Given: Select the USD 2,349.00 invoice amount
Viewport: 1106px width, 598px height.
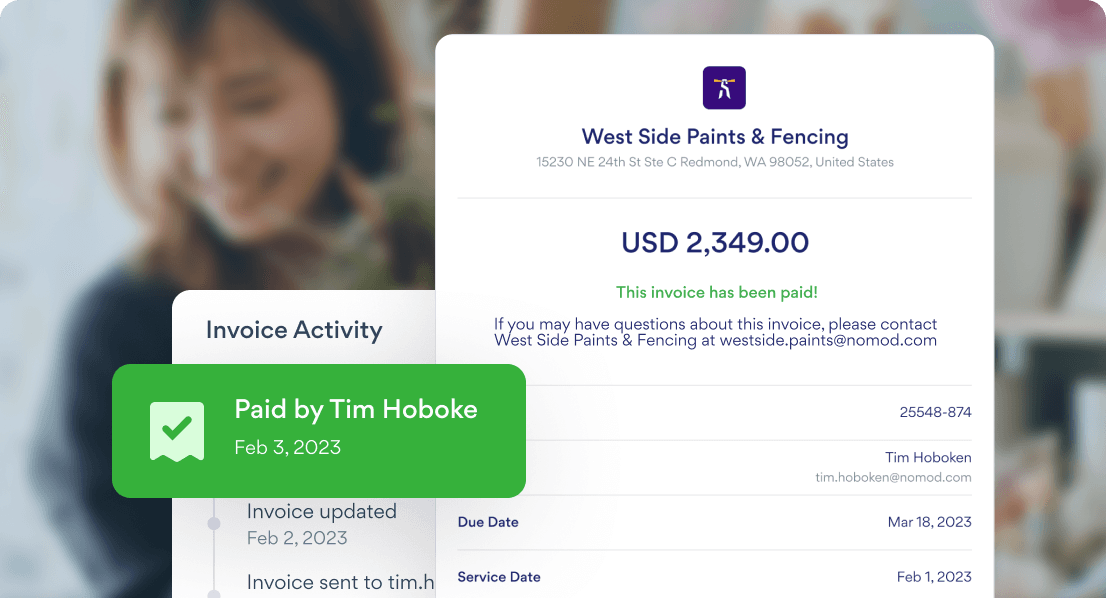Looking at the screenshot, I should click(x=714, y=243).
